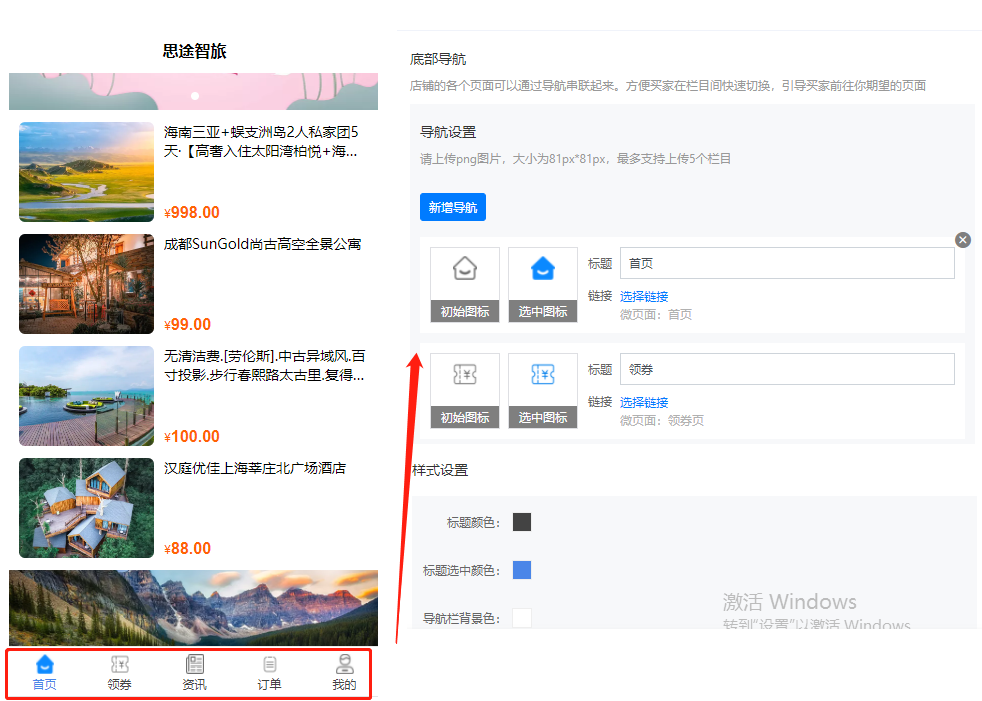Click the 领券 selected blue coupon icon

click(543, 375)
